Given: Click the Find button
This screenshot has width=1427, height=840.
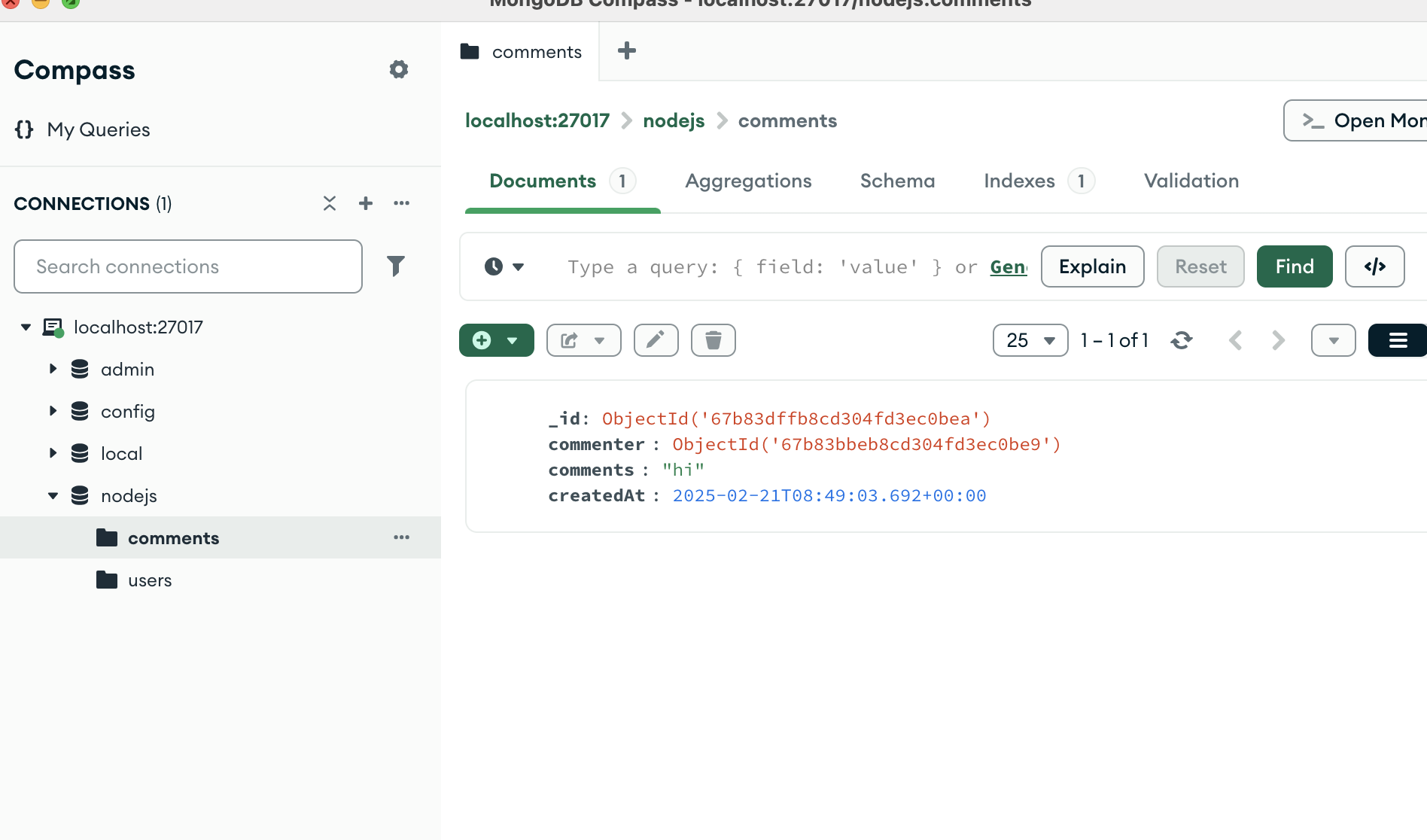Looking at the screenshot, I should (x=1295, y=266).
